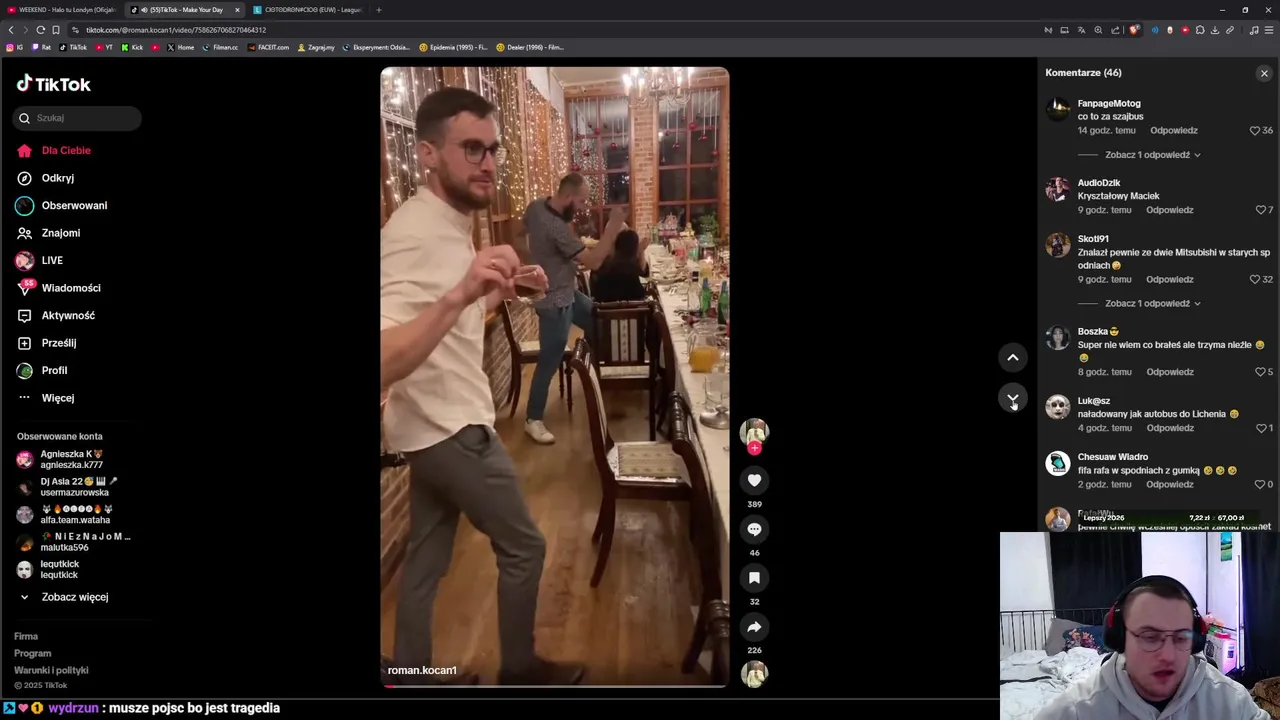
Task: Click the Szukaj search field
Action: click(78, 118)
